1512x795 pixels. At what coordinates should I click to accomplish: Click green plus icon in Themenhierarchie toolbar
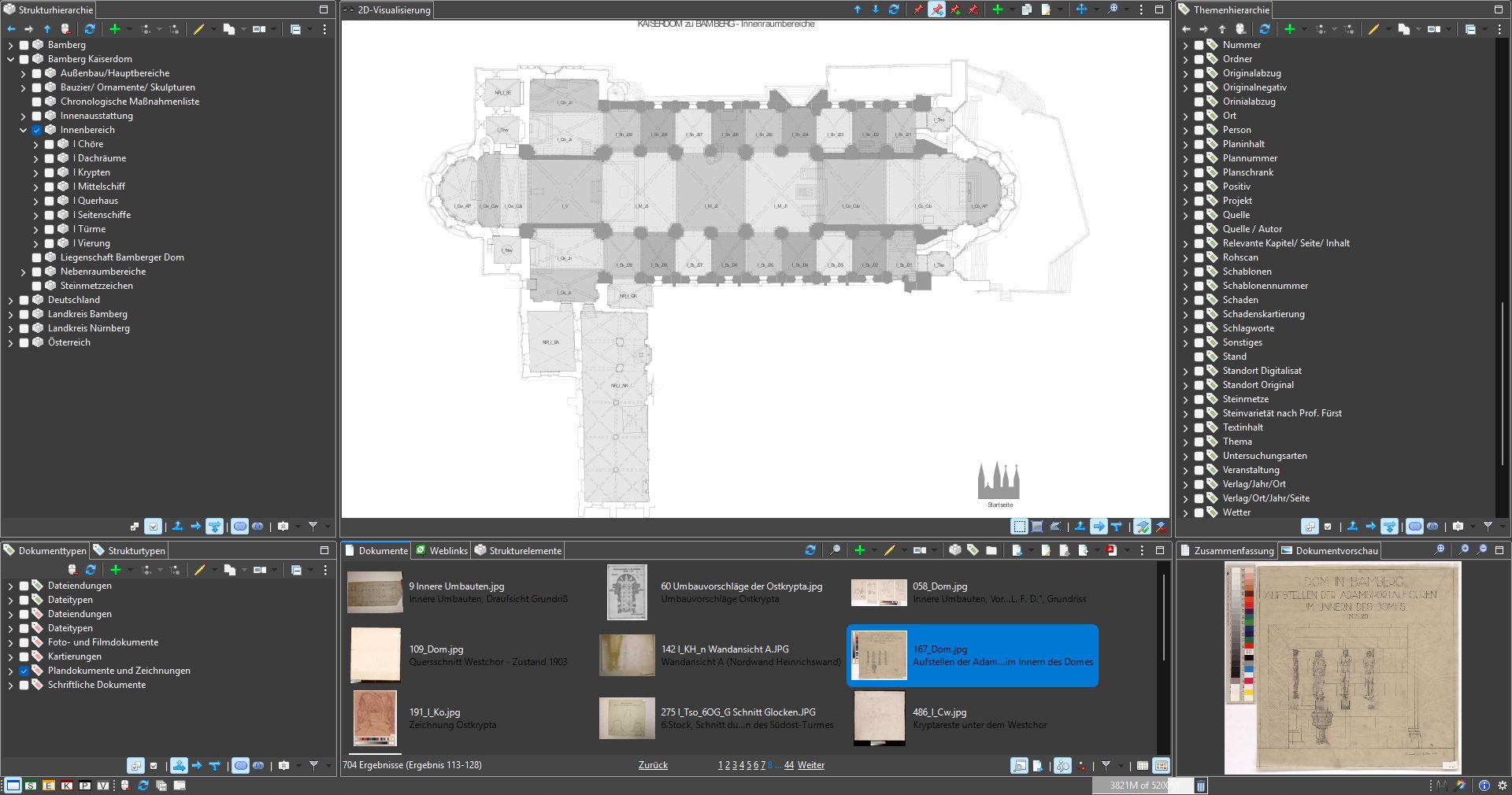1289,29
